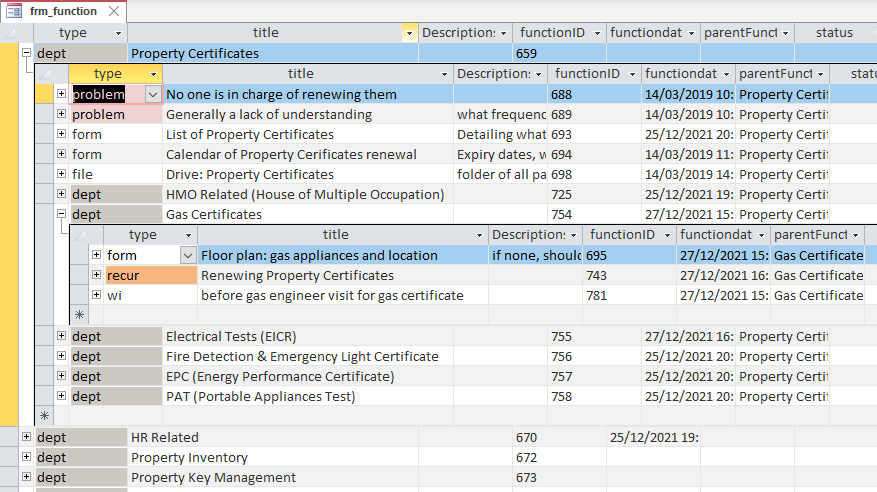Screen dimensions: 877x492
Task: Select 'No one is in charge of renewing them' cell
Action: [x=308, y=94]
